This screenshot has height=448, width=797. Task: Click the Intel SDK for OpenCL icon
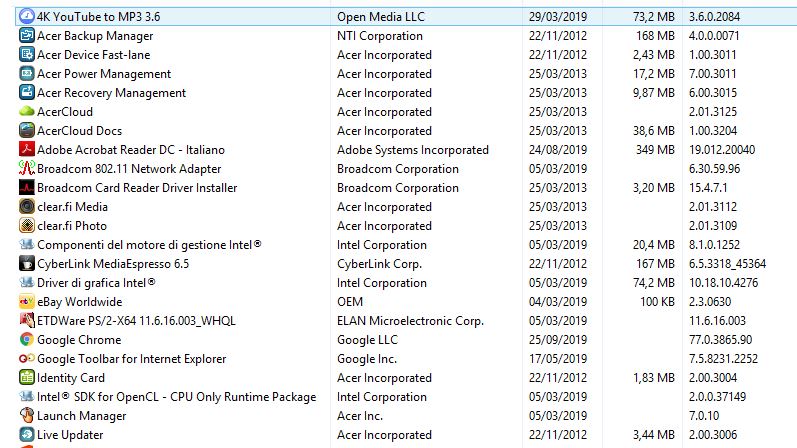click(x=26, y=396)
